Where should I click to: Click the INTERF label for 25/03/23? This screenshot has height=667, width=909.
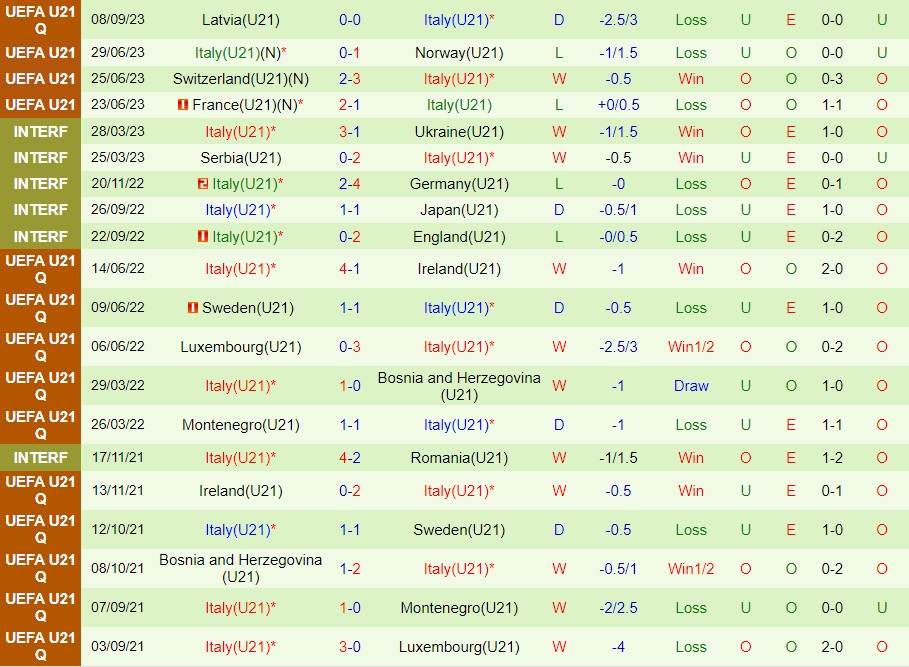41,158
